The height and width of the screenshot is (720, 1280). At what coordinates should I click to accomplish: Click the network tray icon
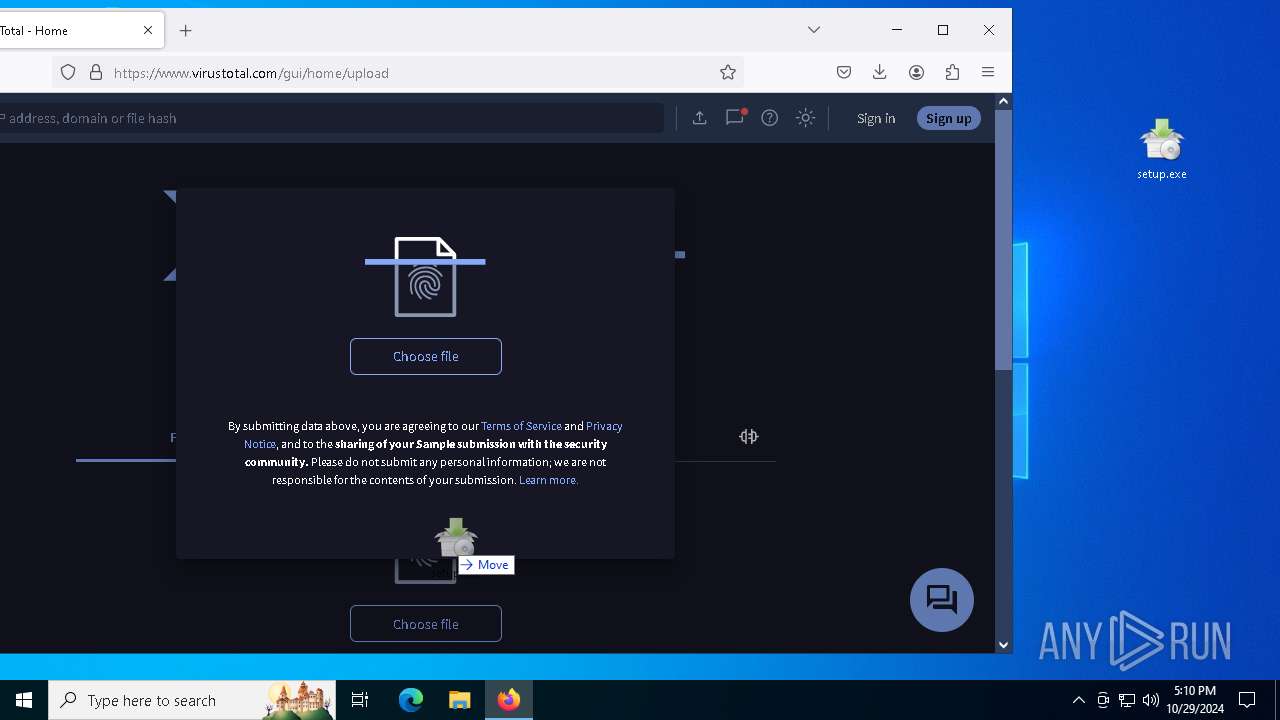[1127, 700]
